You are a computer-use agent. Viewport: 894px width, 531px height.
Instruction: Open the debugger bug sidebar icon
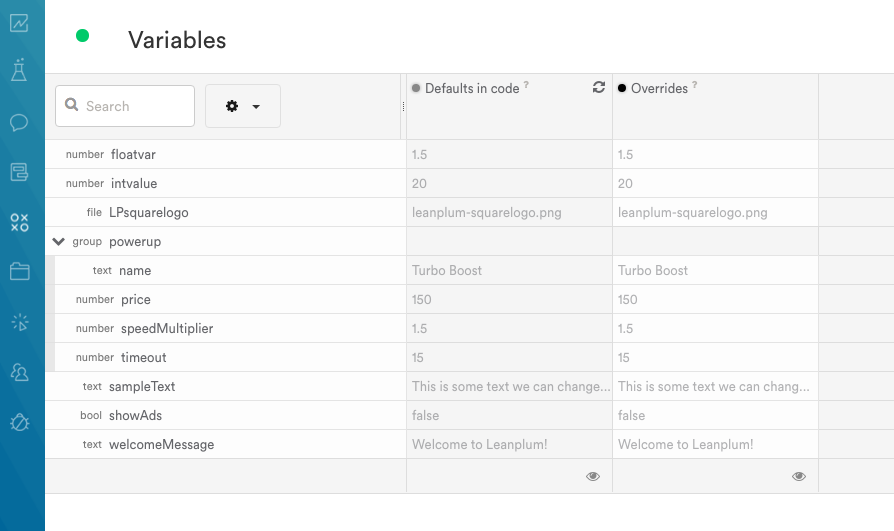pyautogui.click(x=19, y=422)
